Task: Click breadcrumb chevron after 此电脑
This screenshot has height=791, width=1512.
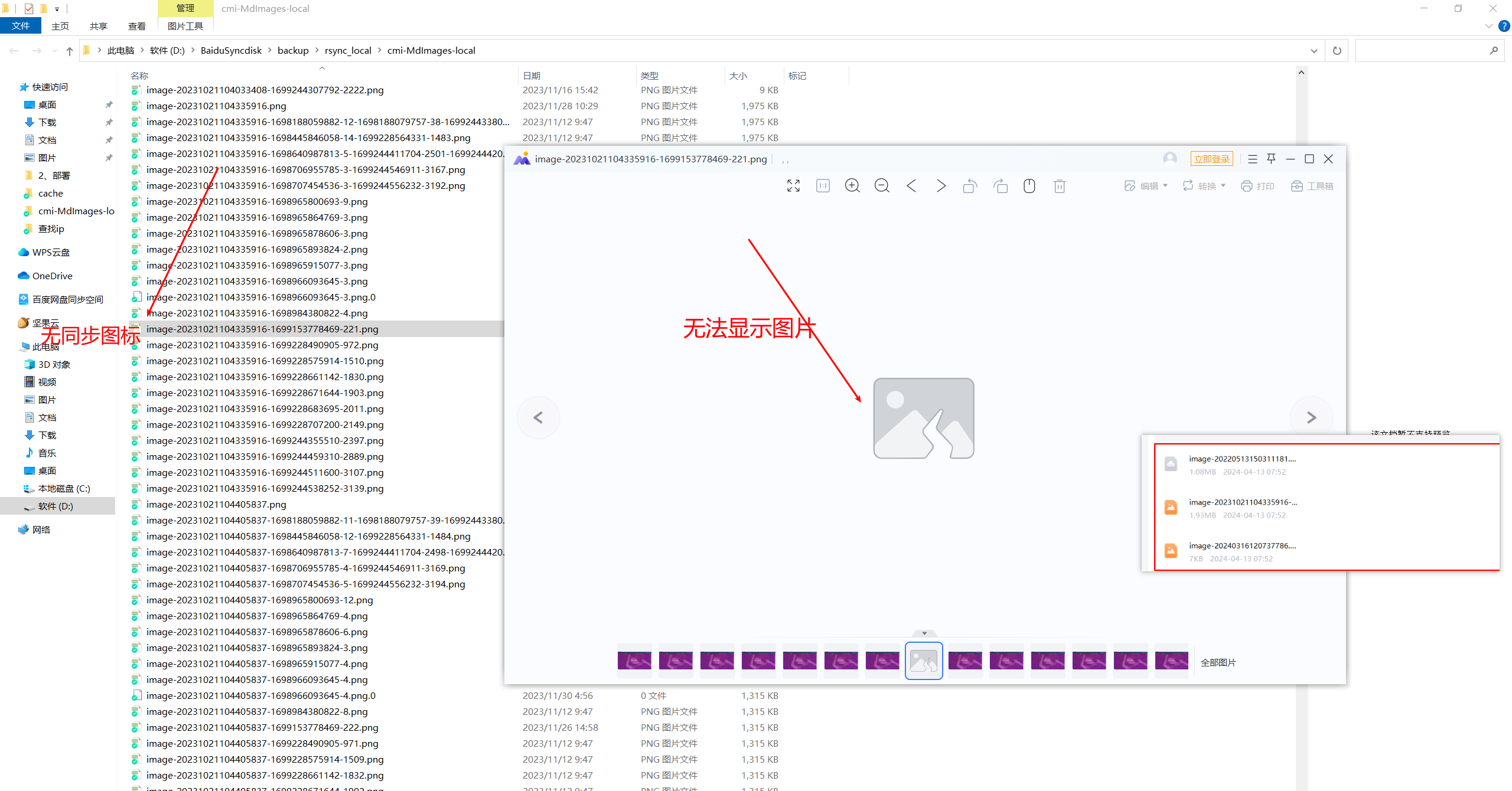Action: 142,51
